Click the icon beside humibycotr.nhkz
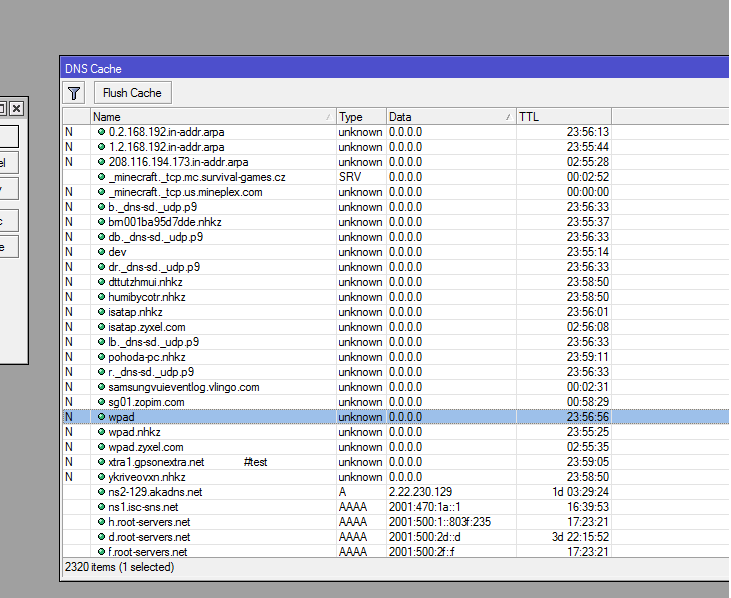Viewport: 731px width, 598px height. click(101, 297)
